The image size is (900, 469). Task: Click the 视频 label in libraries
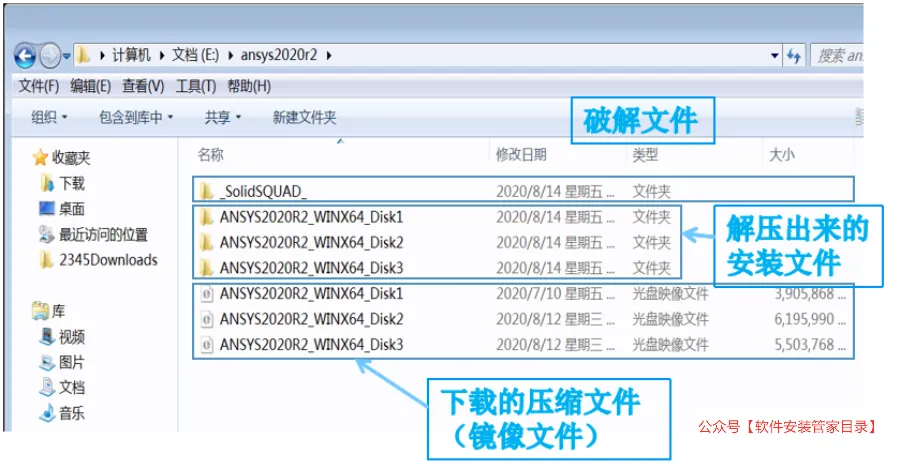[x=72, y=336]
